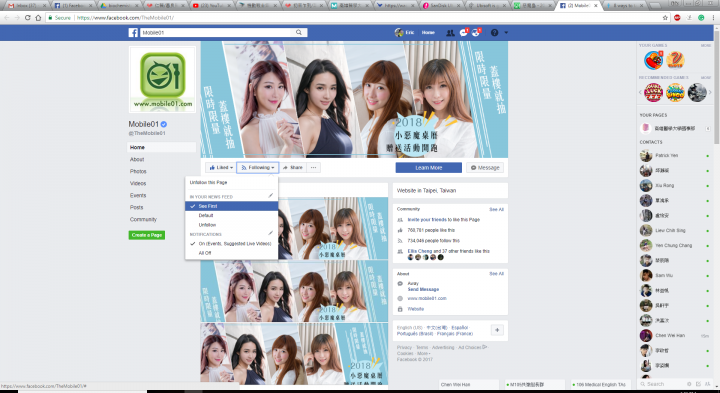This screenshot has height=393, width=720.
Task: Click the blue Learn More button
Action: click(x=428, y=168)
